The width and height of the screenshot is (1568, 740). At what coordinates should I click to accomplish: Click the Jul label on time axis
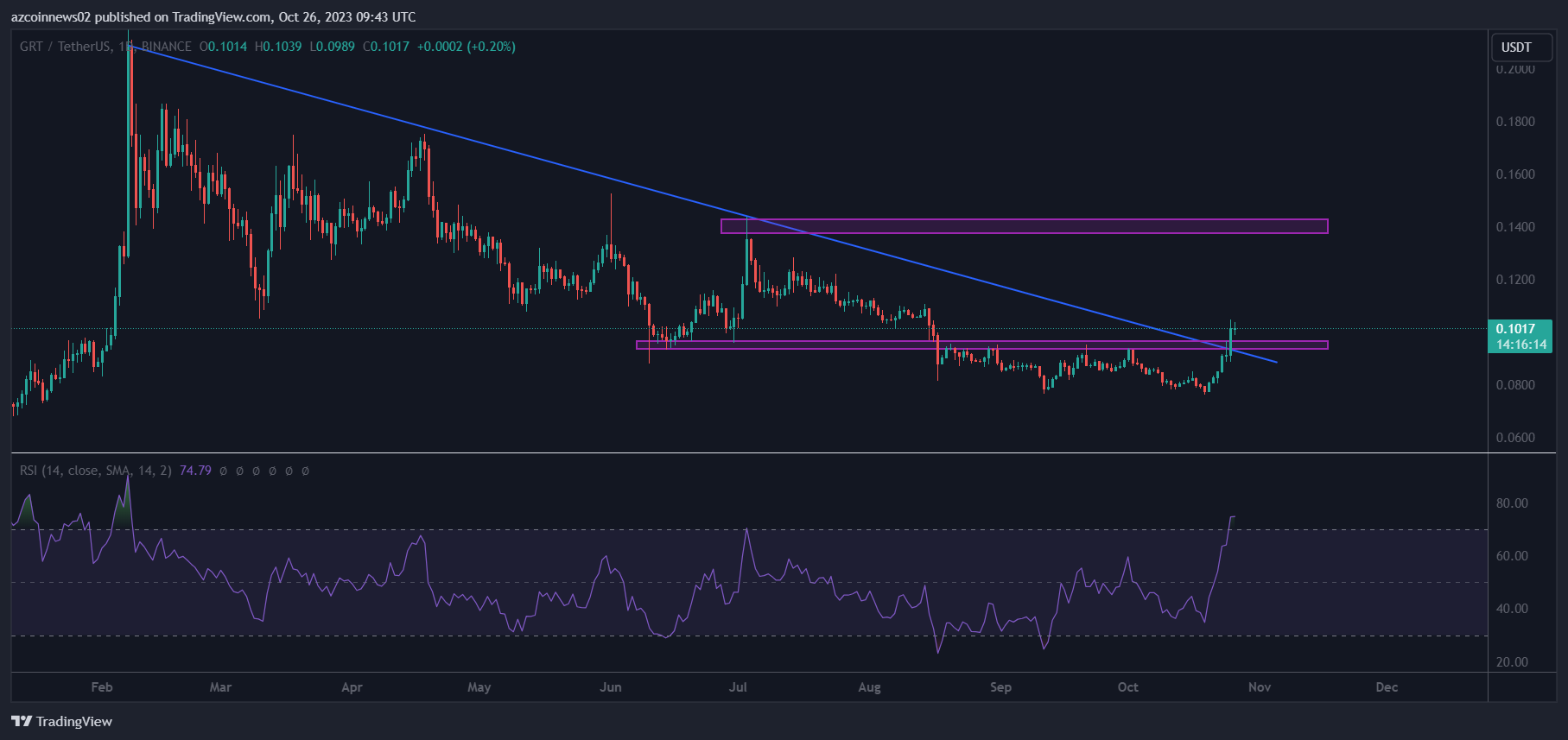[x=738, y=687]
